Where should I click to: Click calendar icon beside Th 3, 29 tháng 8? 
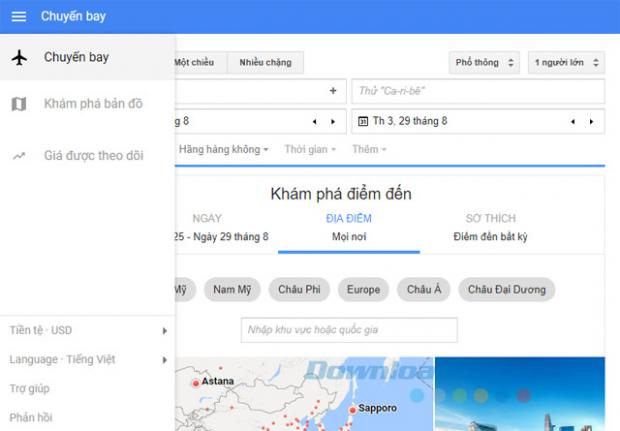click(363, 122)
